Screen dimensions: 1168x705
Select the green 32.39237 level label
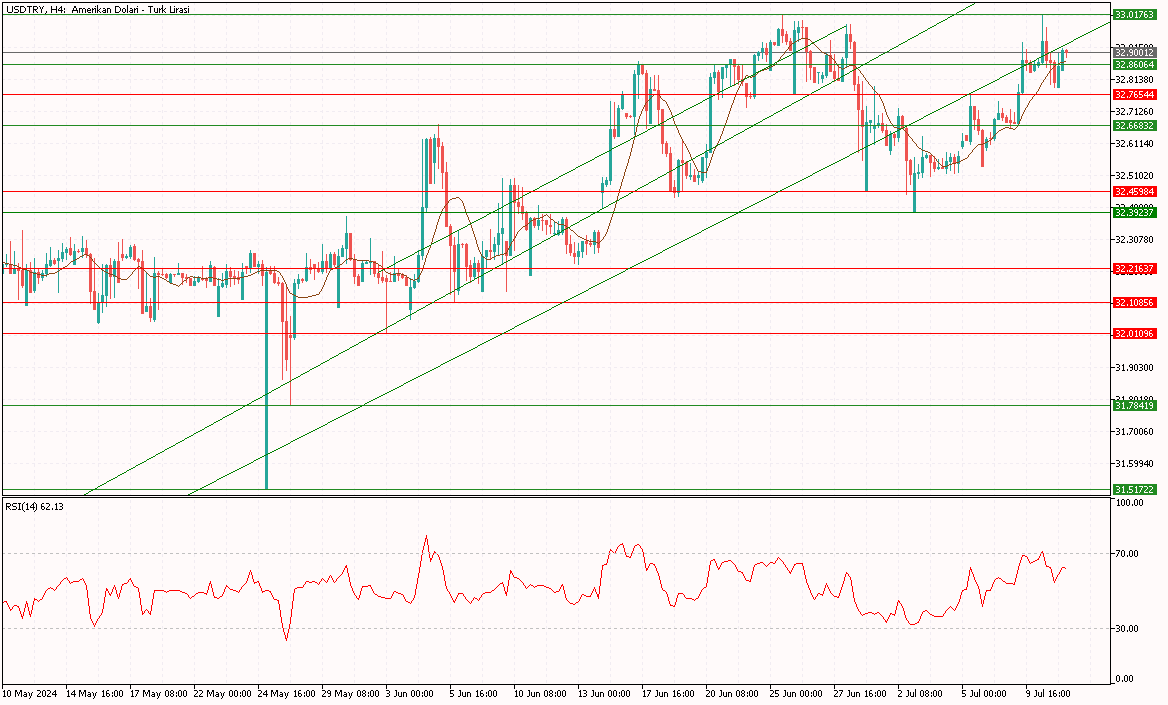[x=1134, y=212]
